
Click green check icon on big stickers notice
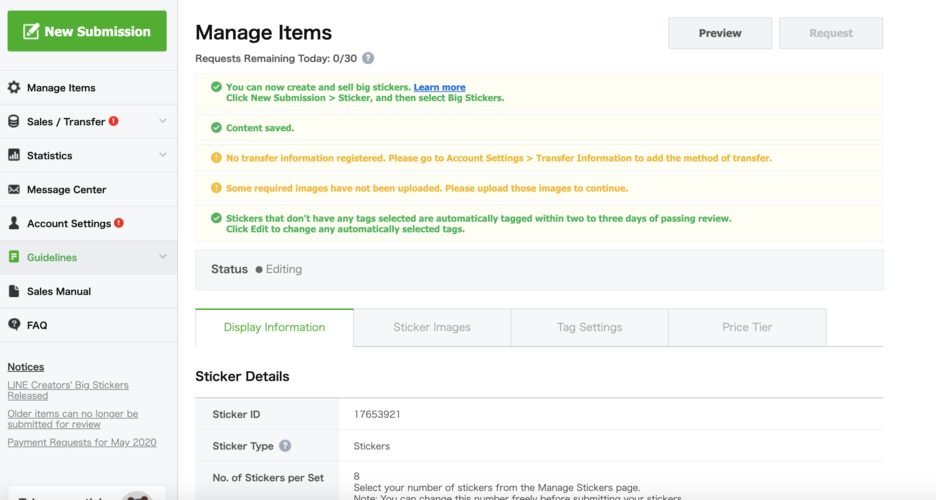216,87
